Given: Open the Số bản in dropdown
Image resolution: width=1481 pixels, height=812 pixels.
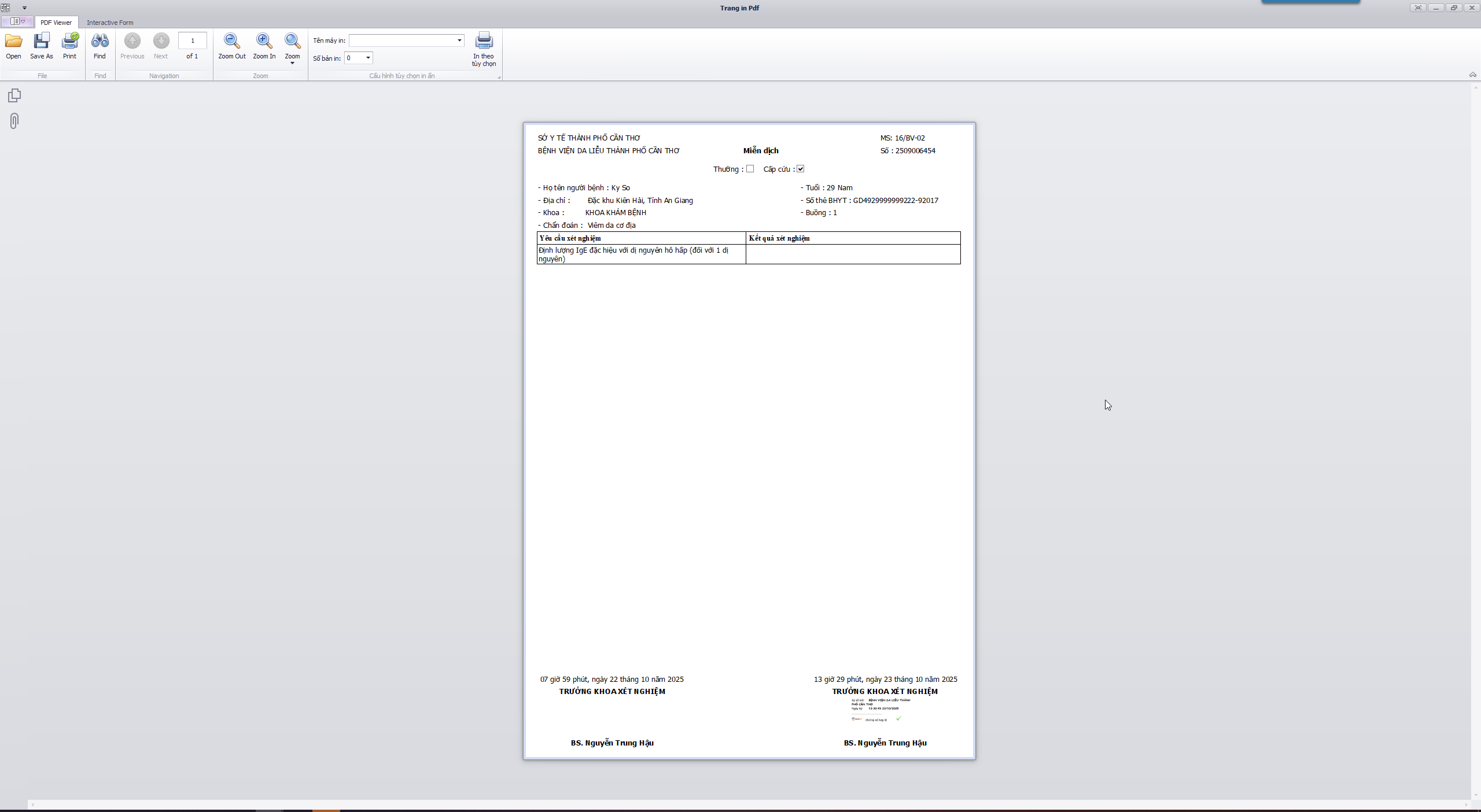Looking at the screenshot, I should [368, 58].
